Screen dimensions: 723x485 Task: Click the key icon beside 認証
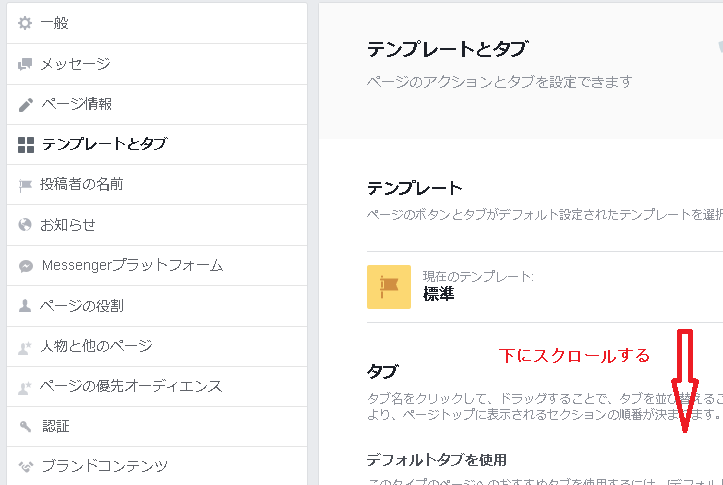25,426
